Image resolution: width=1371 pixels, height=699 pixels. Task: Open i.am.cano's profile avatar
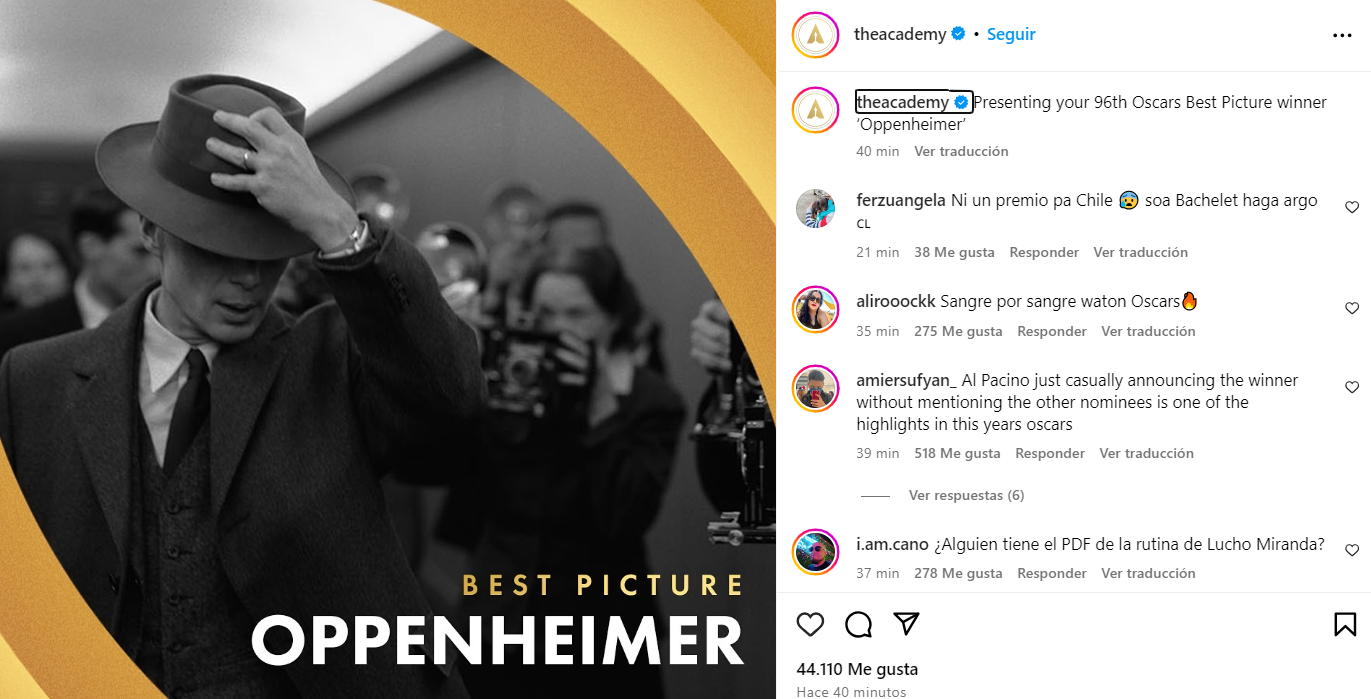click(815, 551)
